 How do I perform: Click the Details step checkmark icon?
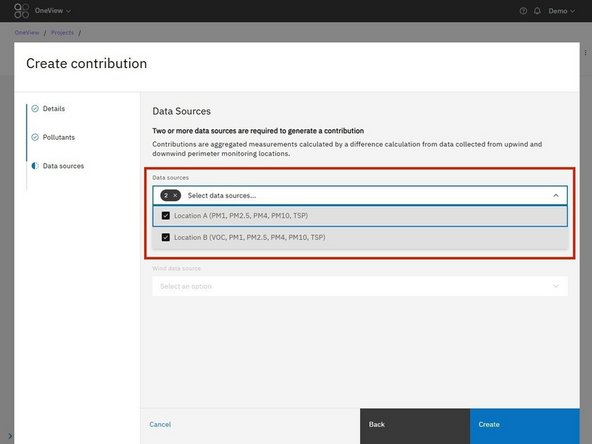pyautogui.click(x=35, y=109)
